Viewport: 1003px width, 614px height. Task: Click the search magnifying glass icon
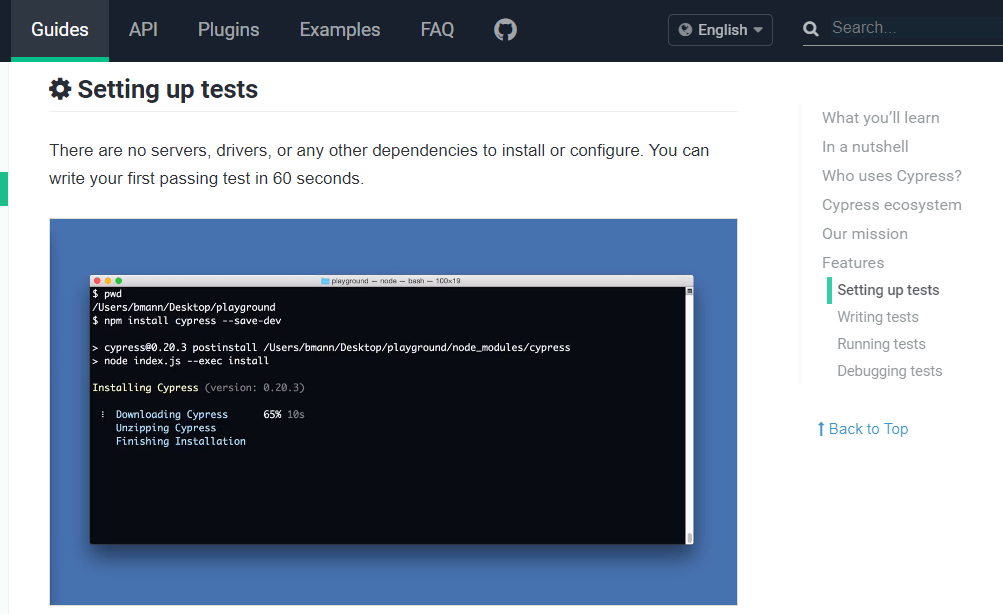click(x=812, y=29)
